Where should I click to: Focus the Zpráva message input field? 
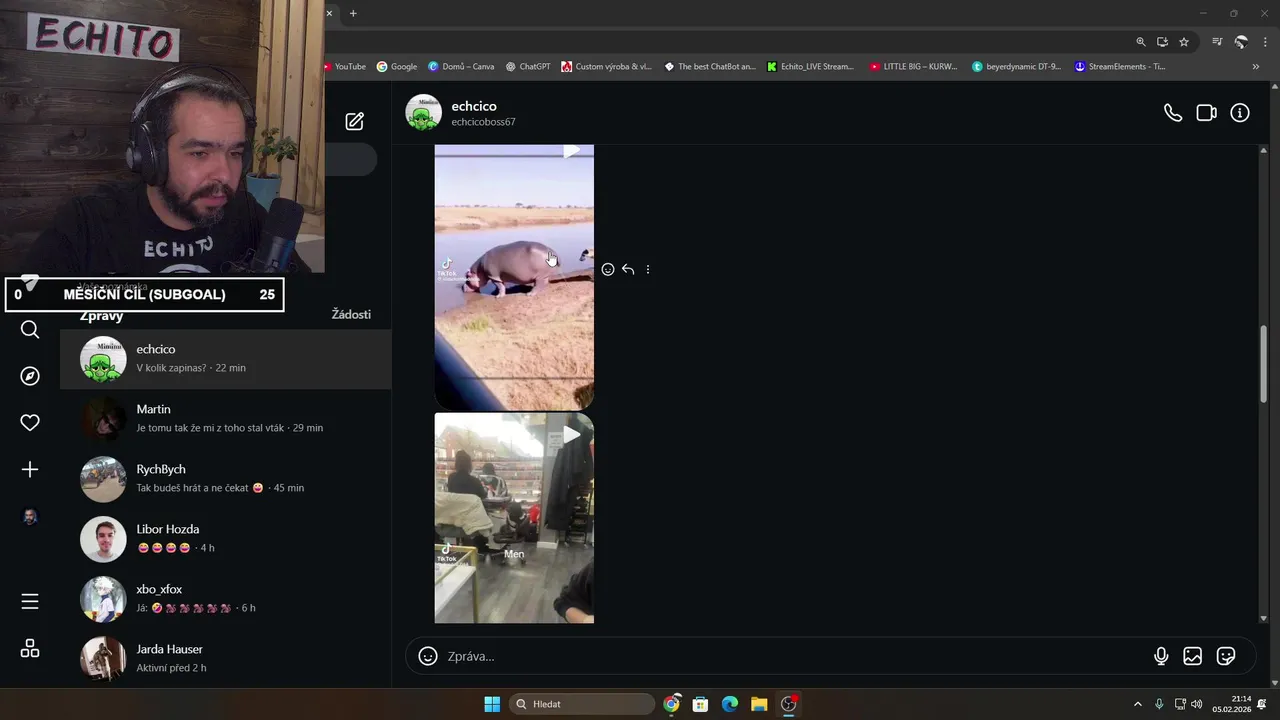click(795, 656)
